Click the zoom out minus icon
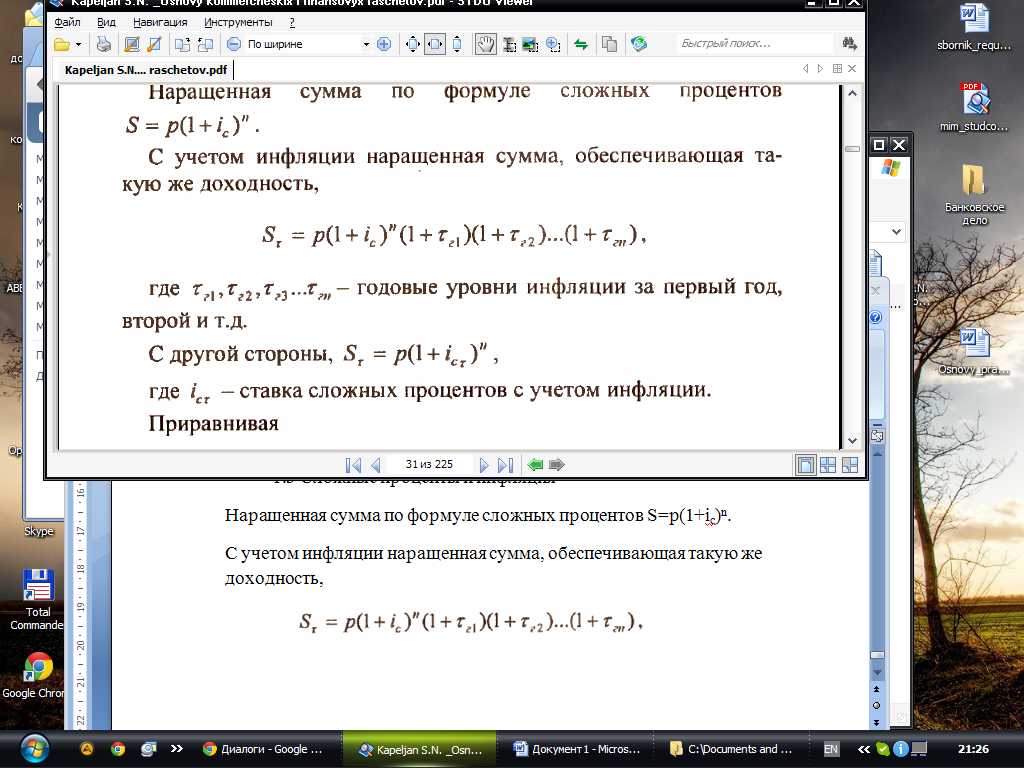 pyautogui.click(x=234, y=44)
